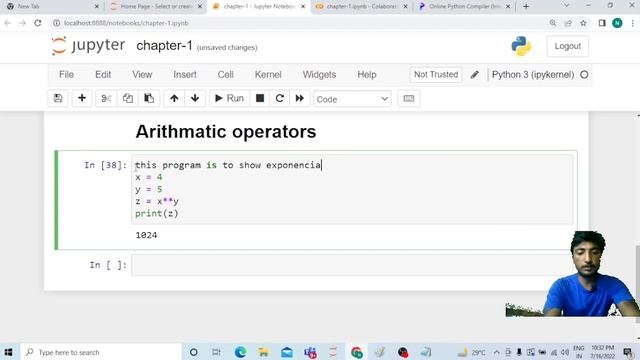Open a new browser tab with plus
Image resolution: width=640 pixels, height=360 pixels.
tap(526, 7)
